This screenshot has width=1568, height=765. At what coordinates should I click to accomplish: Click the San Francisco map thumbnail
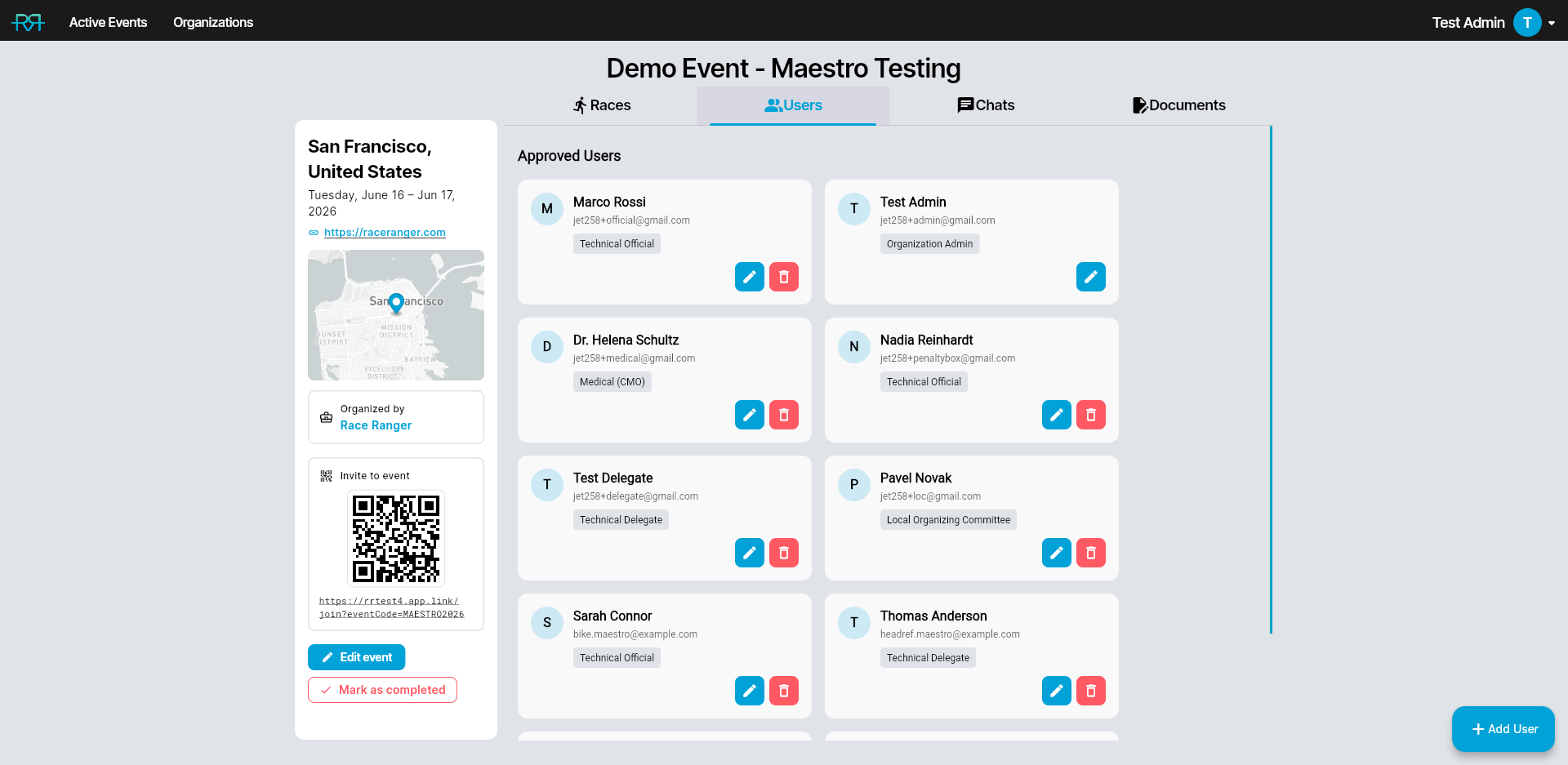[396, 315]
